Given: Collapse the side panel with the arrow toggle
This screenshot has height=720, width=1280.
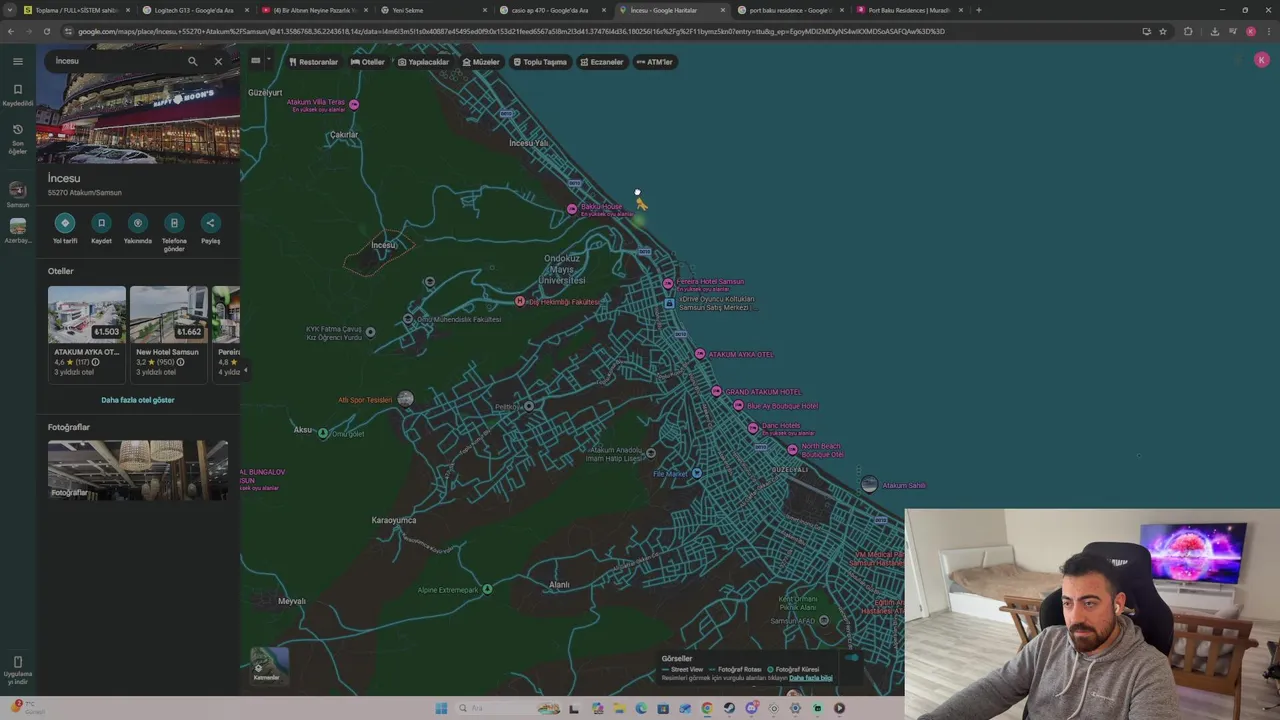Looking at the screenshot, I should tap(245, 371).
